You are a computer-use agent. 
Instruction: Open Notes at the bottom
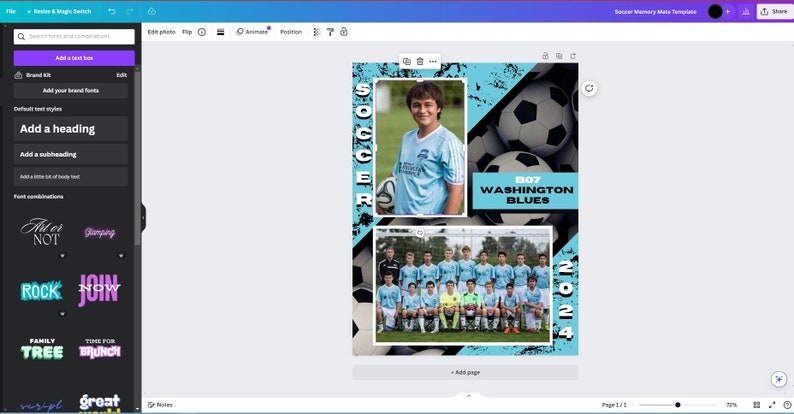coord(160,405)
